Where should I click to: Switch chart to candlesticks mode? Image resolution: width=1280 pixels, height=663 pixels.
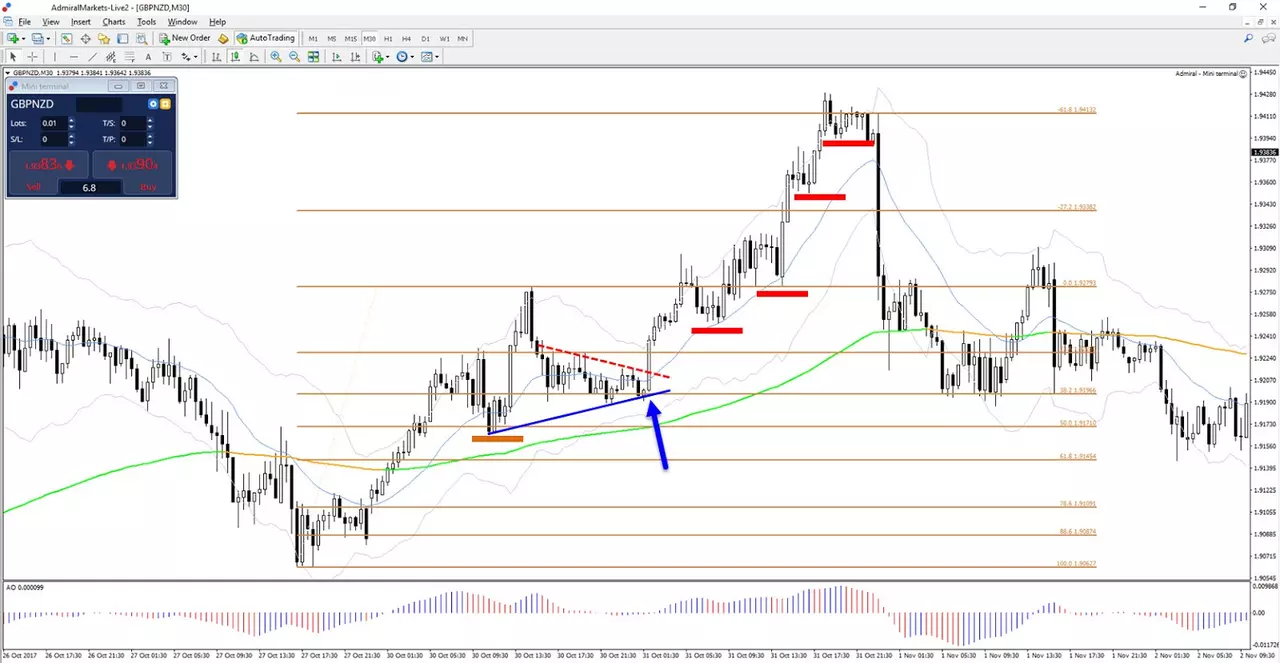click(x=235, y=57)
